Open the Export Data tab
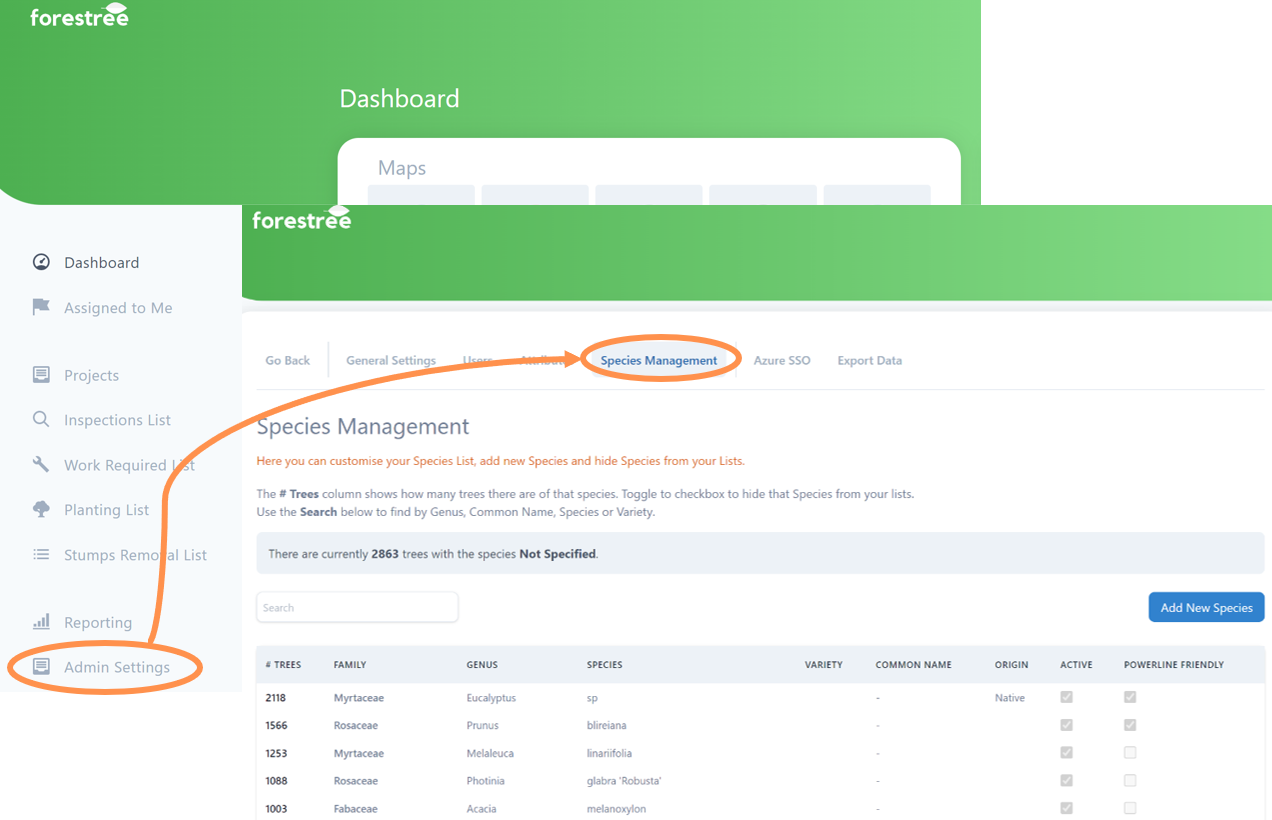The image size is (1272, 820). [x=869, y=360]
